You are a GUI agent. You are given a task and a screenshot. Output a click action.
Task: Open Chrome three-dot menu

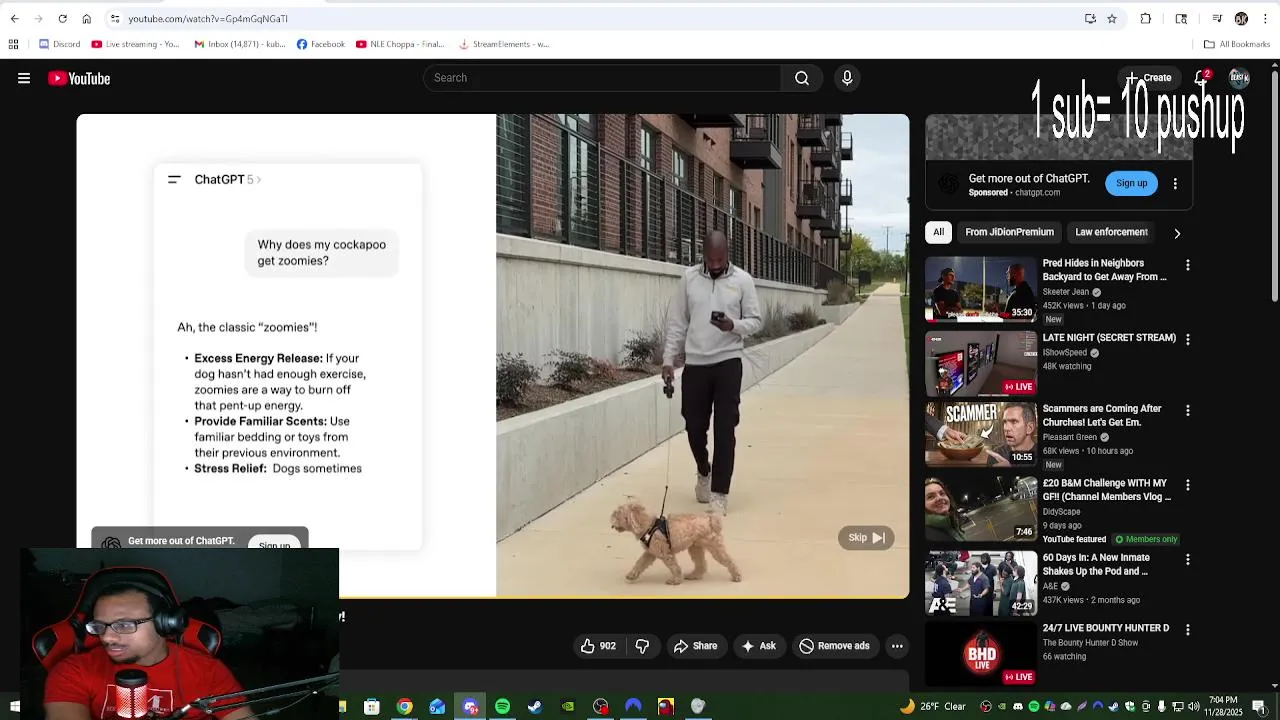click(1265, 19)
